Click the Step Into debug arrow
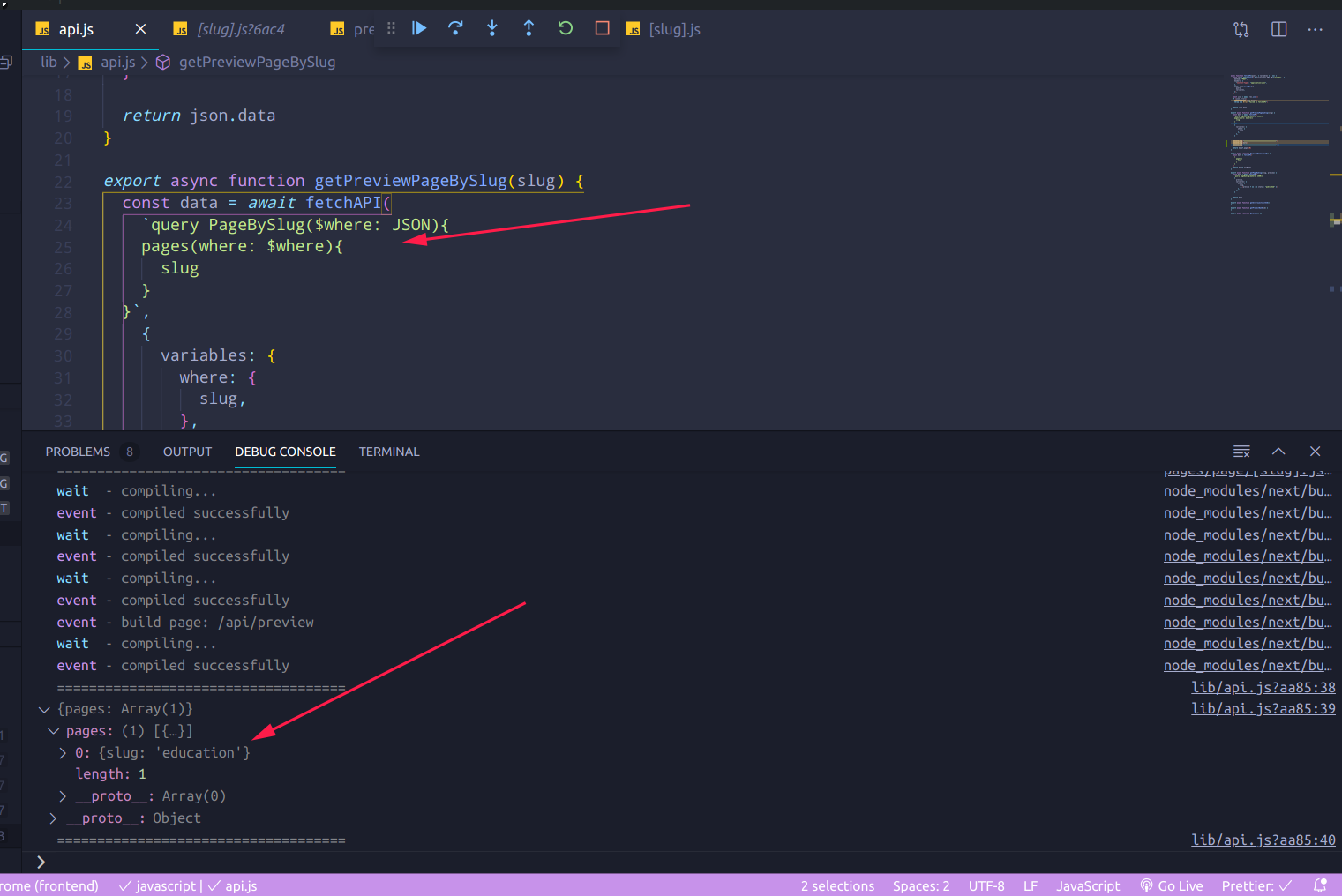 [x=492, y=28]
